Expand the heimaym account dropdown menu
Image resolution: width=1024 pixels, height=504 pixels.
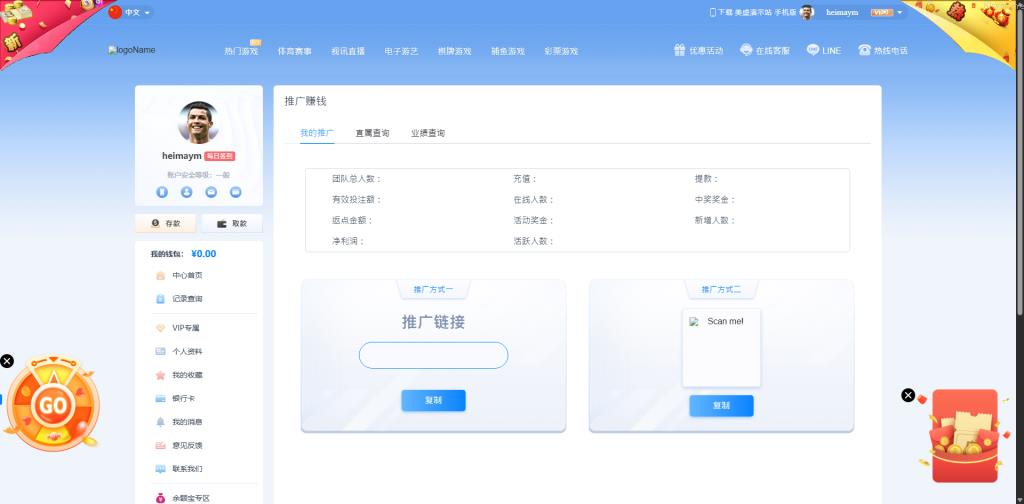pyautogui.click(x=900, y=13)
